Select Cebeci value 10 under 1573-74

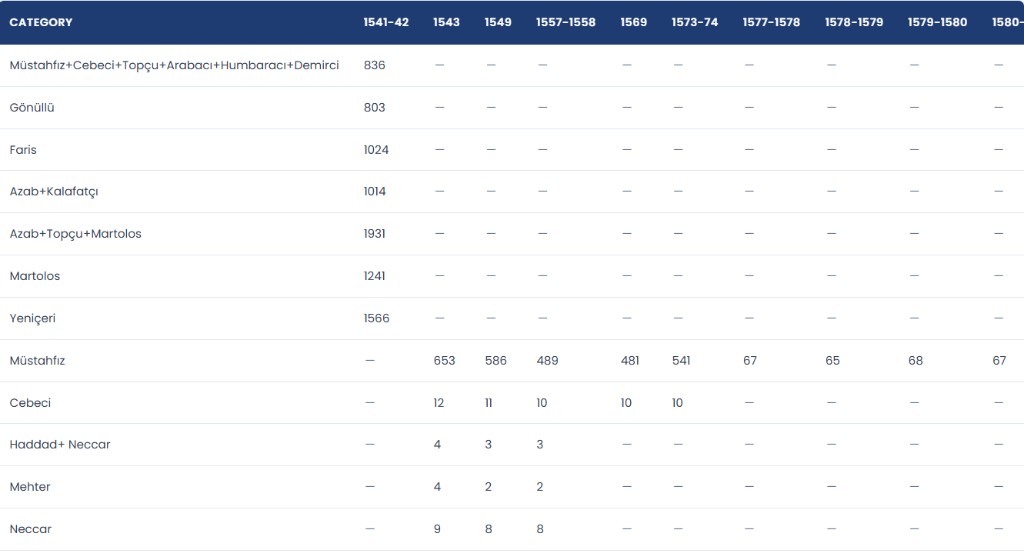point(677,403)
